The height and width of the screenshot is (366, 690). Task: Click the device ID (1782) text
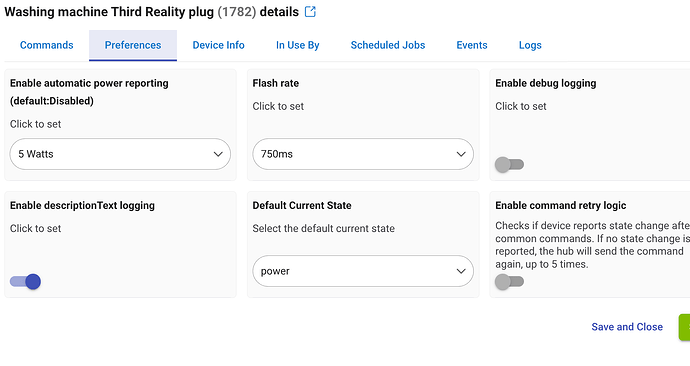237,12
